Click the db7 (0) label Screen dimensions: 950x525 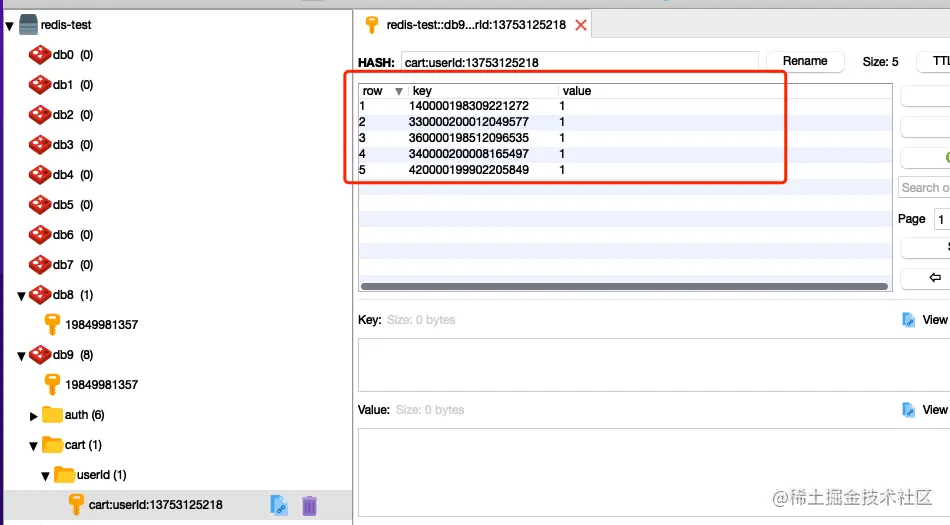coord(73,265)
